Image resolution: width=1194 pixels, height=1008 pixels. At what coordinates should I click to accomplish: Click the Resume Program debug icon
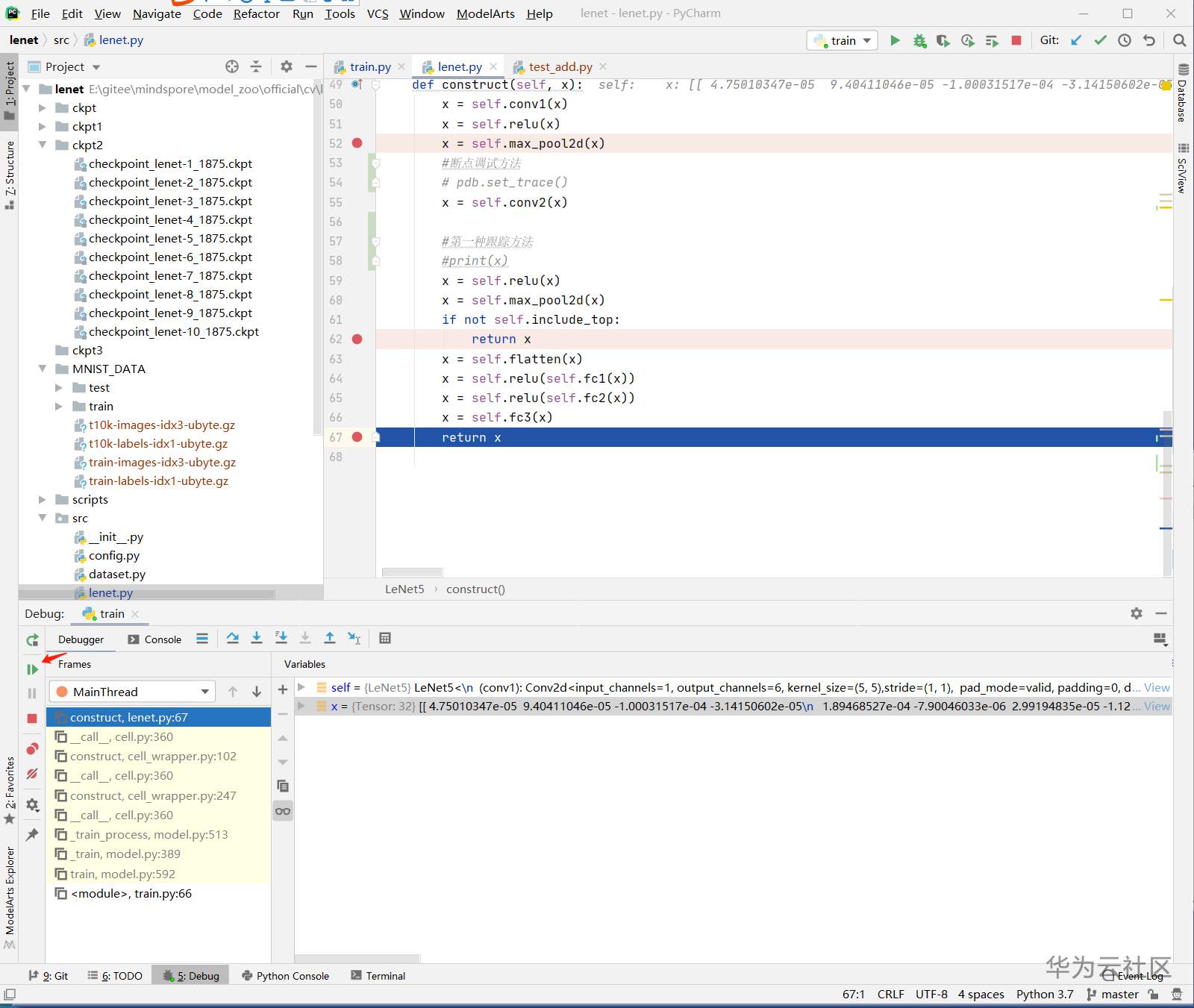click(x=32, y=669)
